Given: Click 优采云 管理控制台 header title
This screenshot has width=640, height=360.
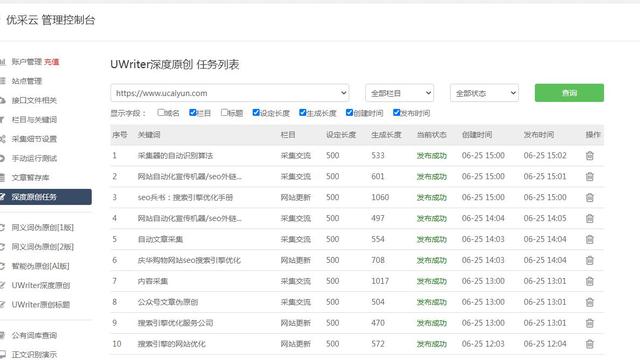Looking at the screenshot, I should click(50, 20).
